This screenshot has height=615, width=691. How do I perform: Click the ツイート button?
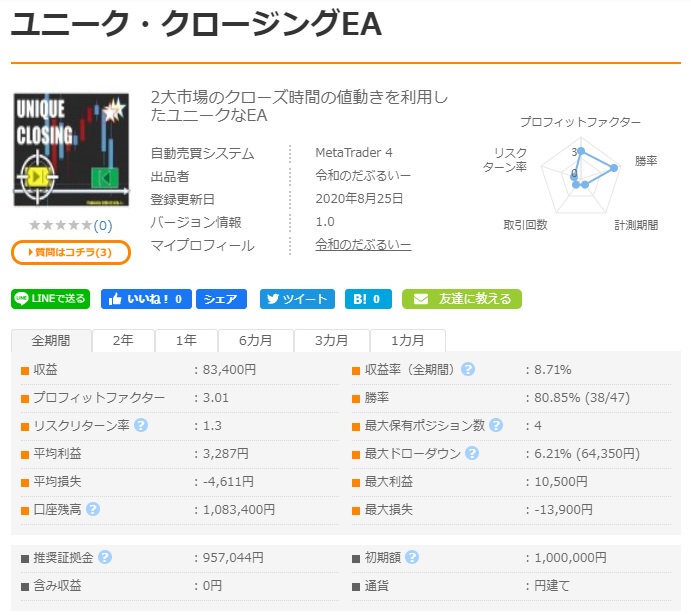tap(297, 299)
